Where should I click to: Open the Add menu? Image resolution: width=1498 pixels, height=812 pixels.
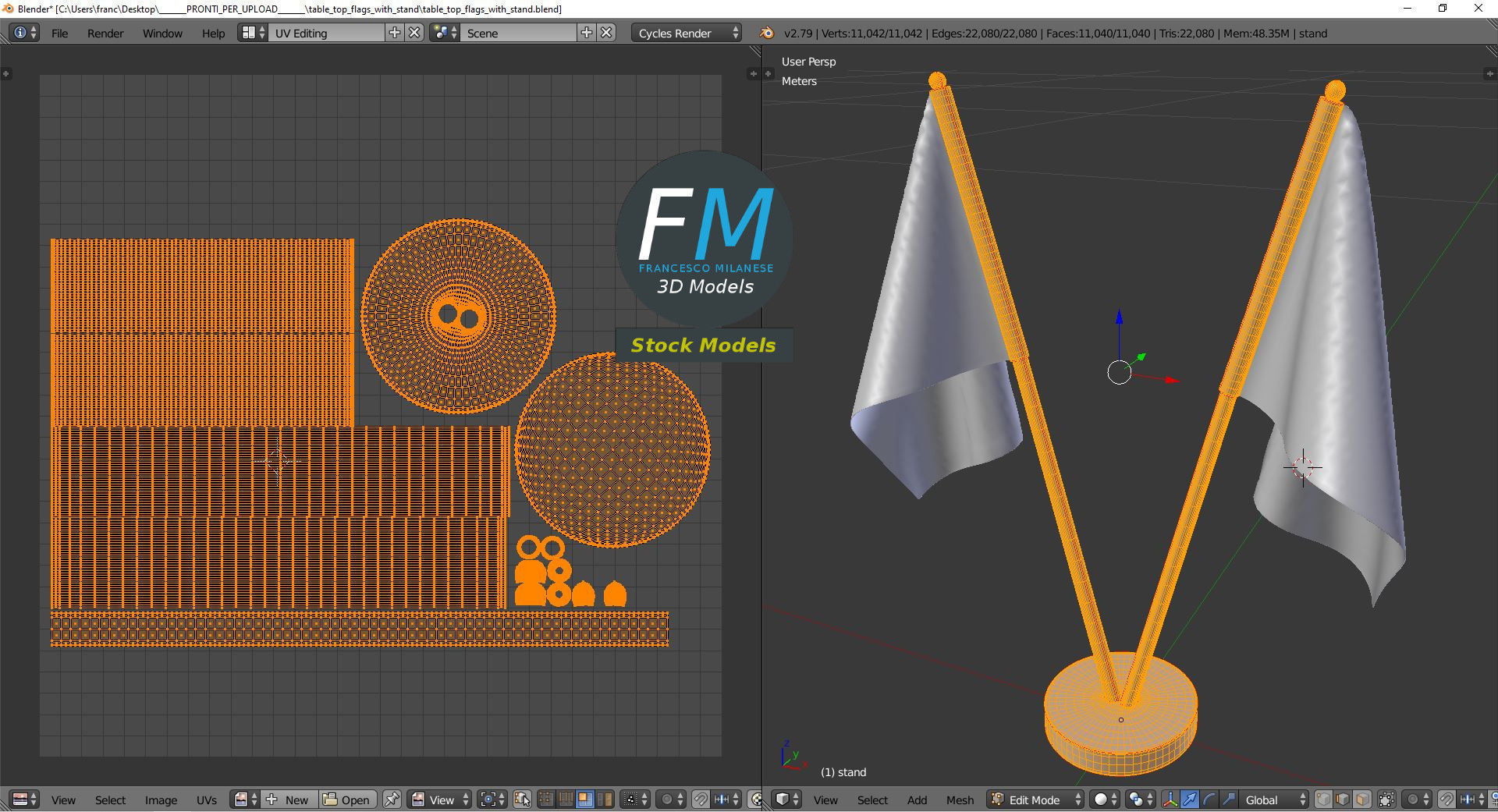917,800
